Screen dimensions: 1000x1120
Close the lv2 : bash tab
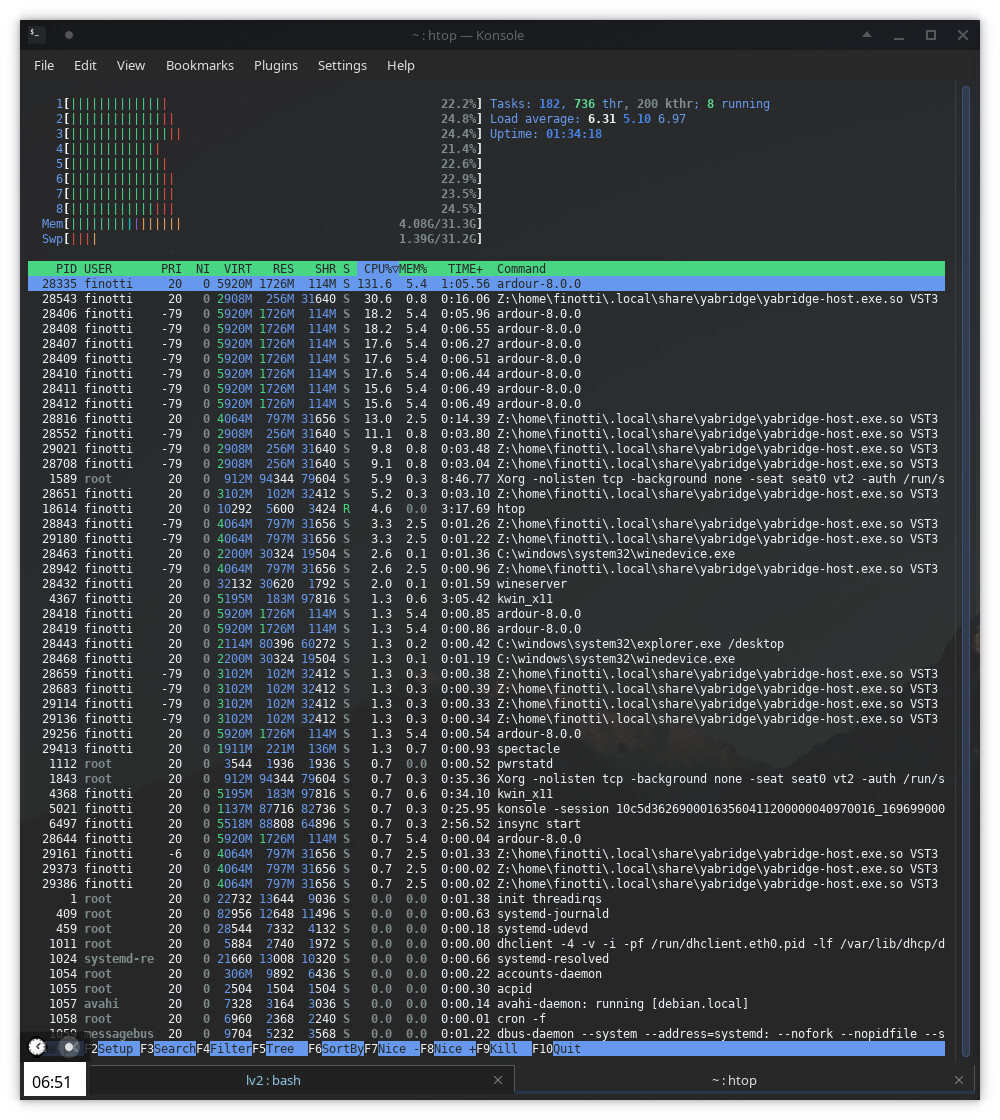(498, 1080)
